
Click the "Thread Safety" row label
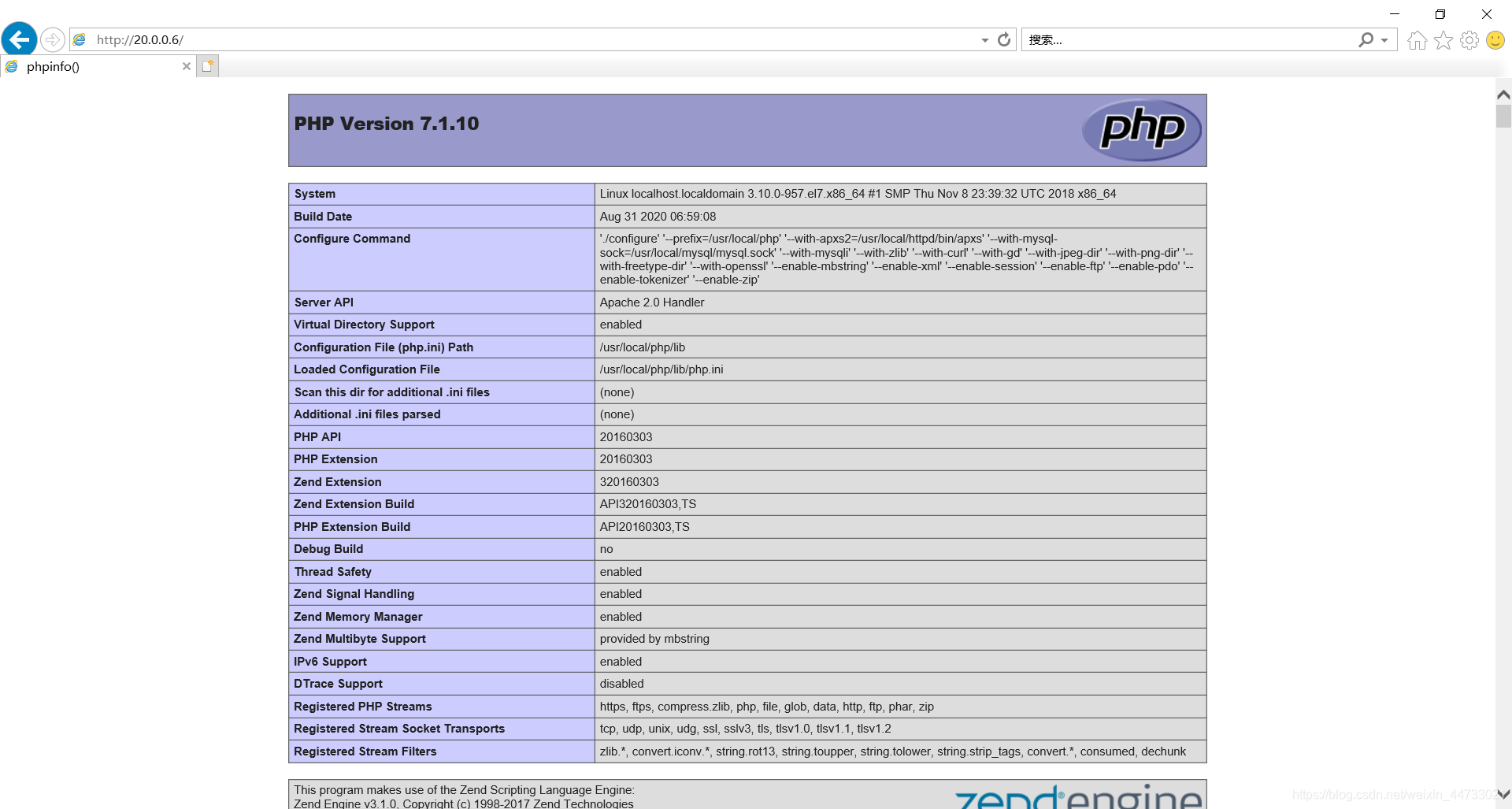[x=332, y=572]
